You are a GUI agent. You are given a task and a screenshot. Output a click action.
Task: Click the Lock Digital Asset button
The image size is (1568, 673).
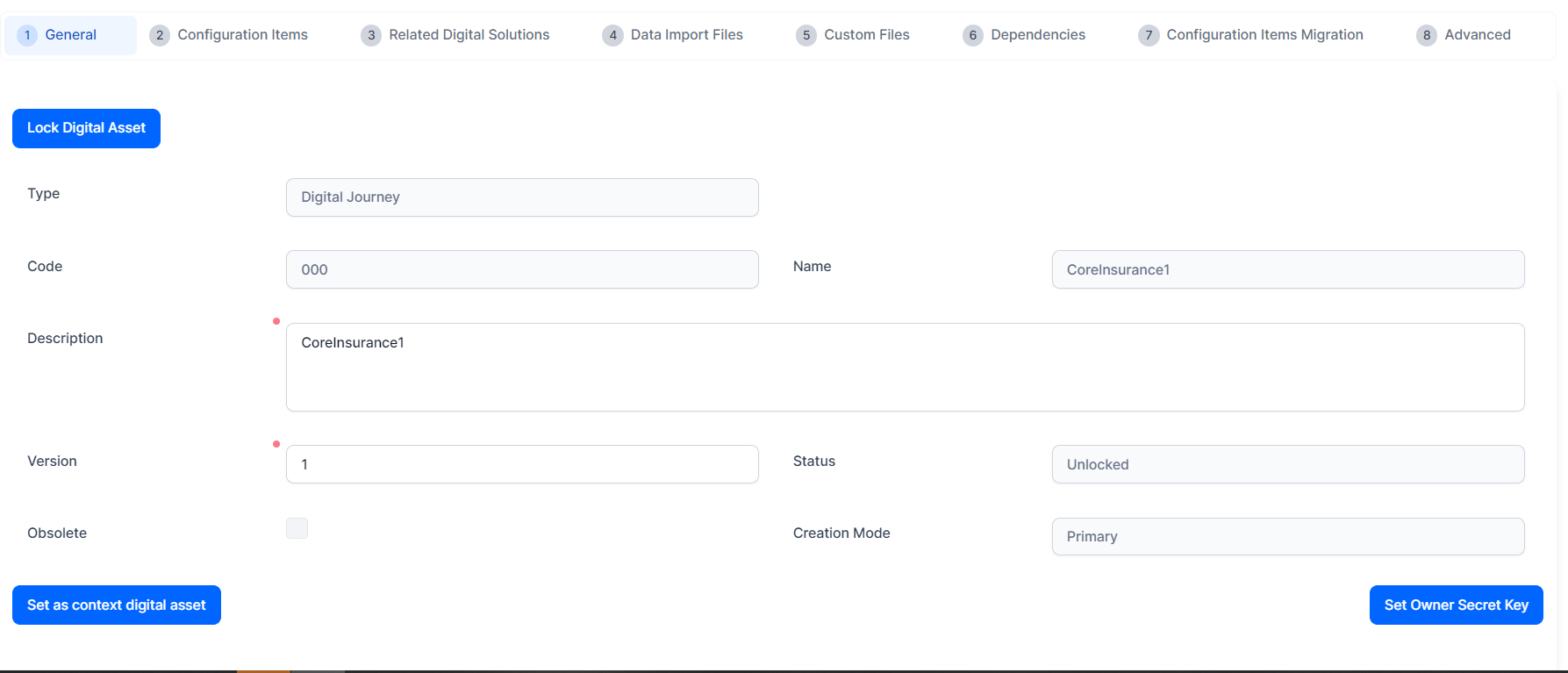coord(86,128)
